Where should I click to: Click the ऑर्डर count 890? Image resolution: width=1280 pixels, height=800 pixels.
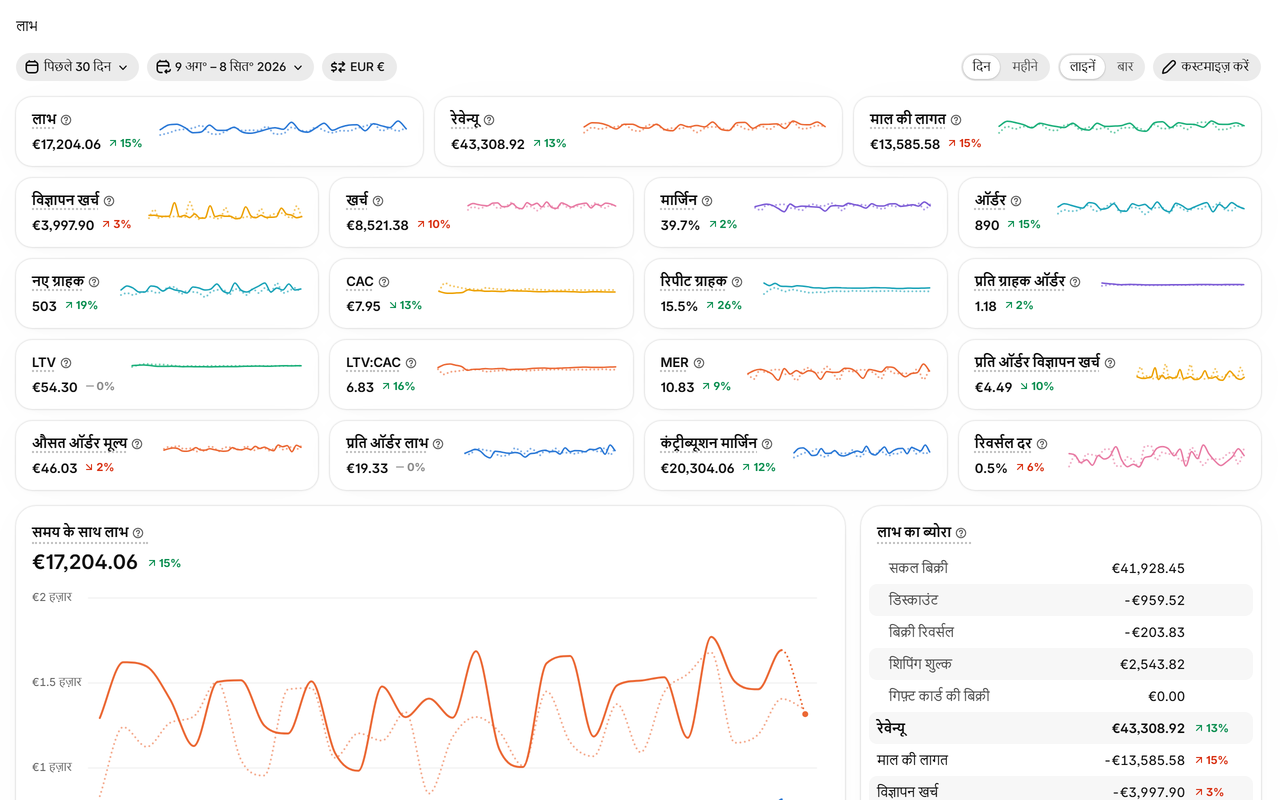[x=987, y=225]
